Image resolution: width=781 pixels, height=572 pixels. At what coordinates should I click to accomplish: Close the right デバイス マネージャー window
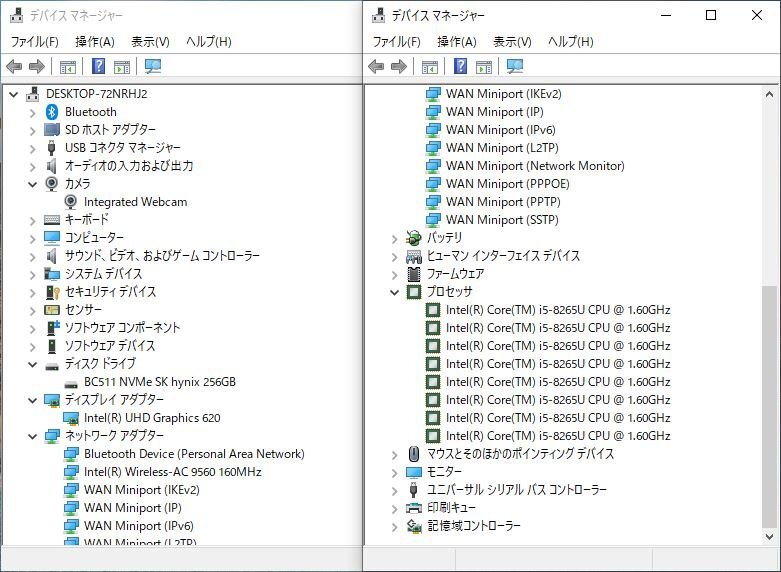pos(757,15)
